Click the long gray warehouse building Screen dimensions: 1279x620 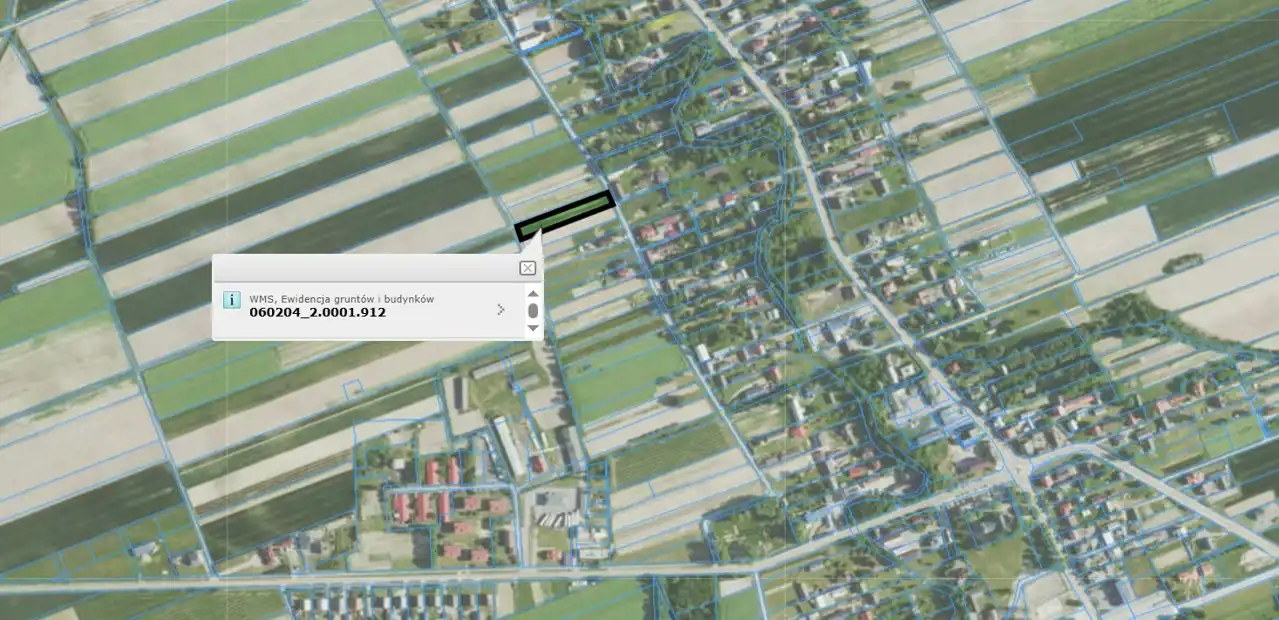[507, 445]
